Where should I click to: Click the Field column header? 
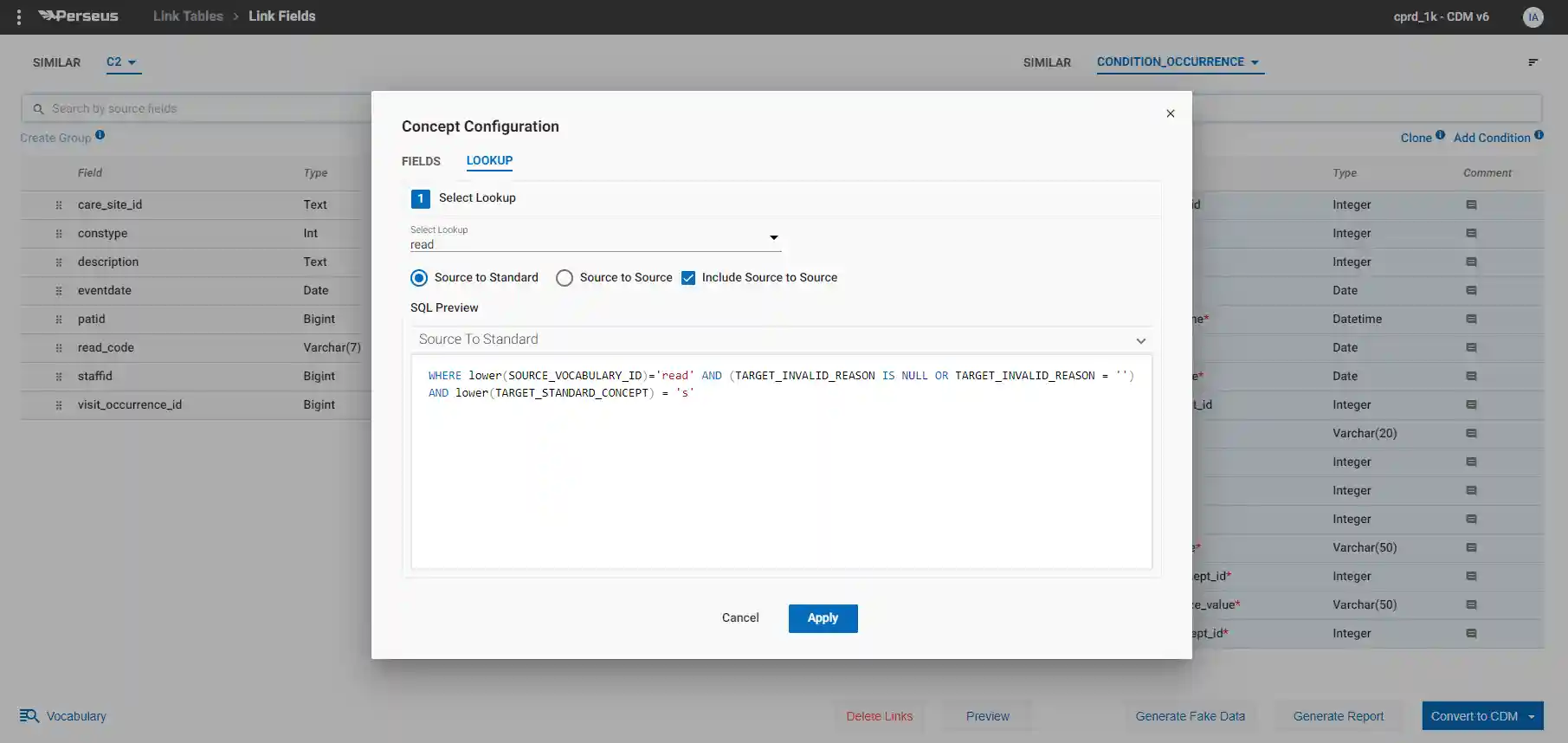click(x=90, y=173)
